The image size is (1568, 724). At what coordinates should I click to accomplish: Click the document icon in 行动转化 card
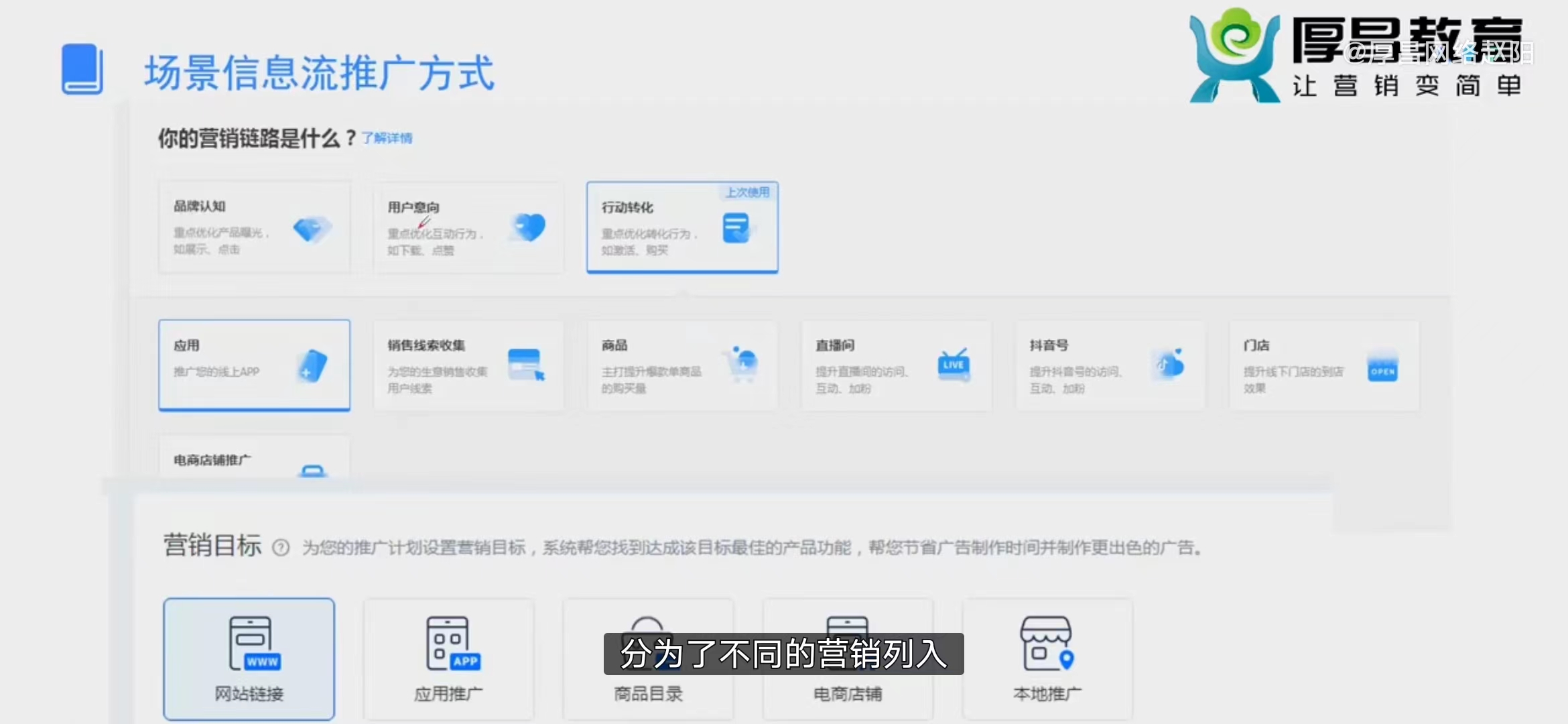[736, 229]
